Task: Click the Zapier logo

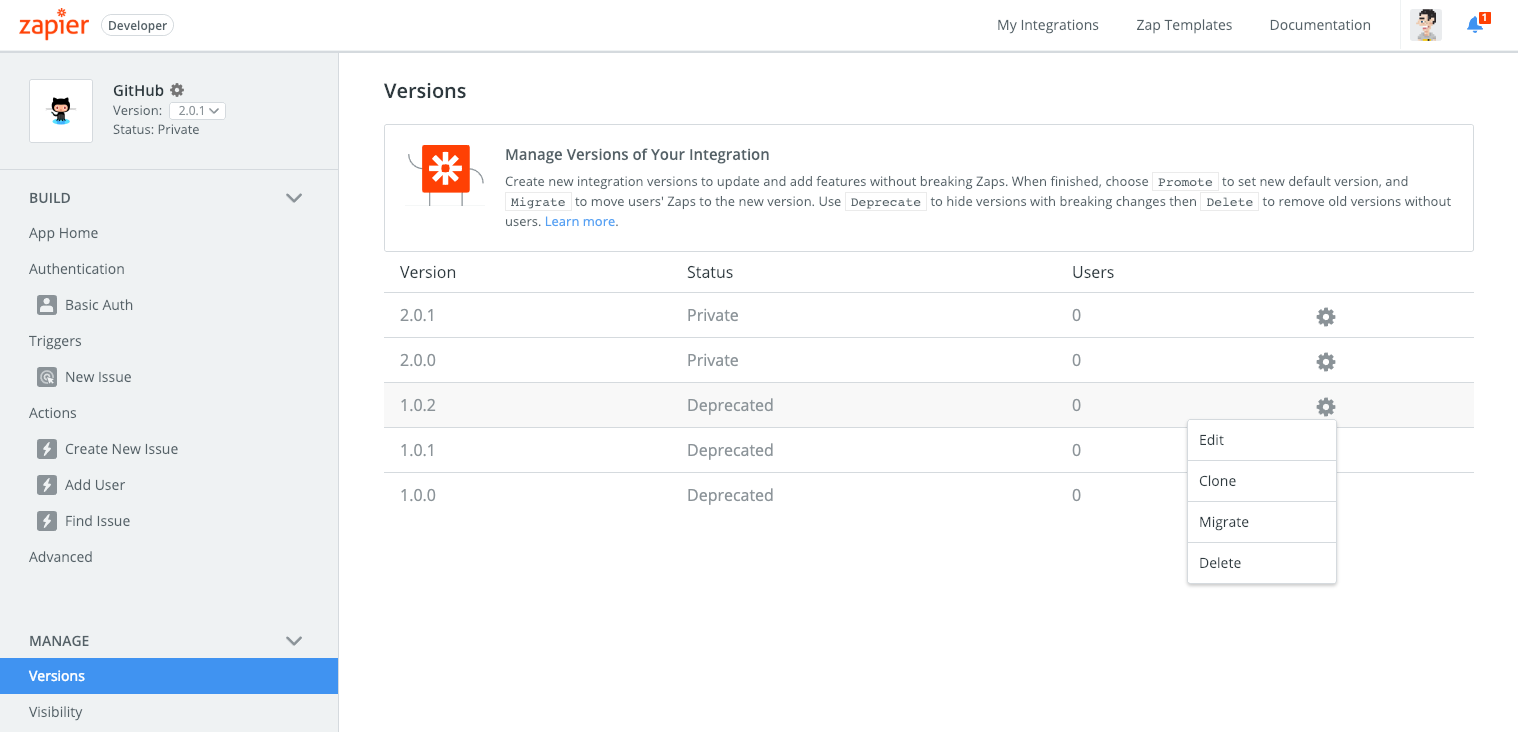Action: [54, 25]
